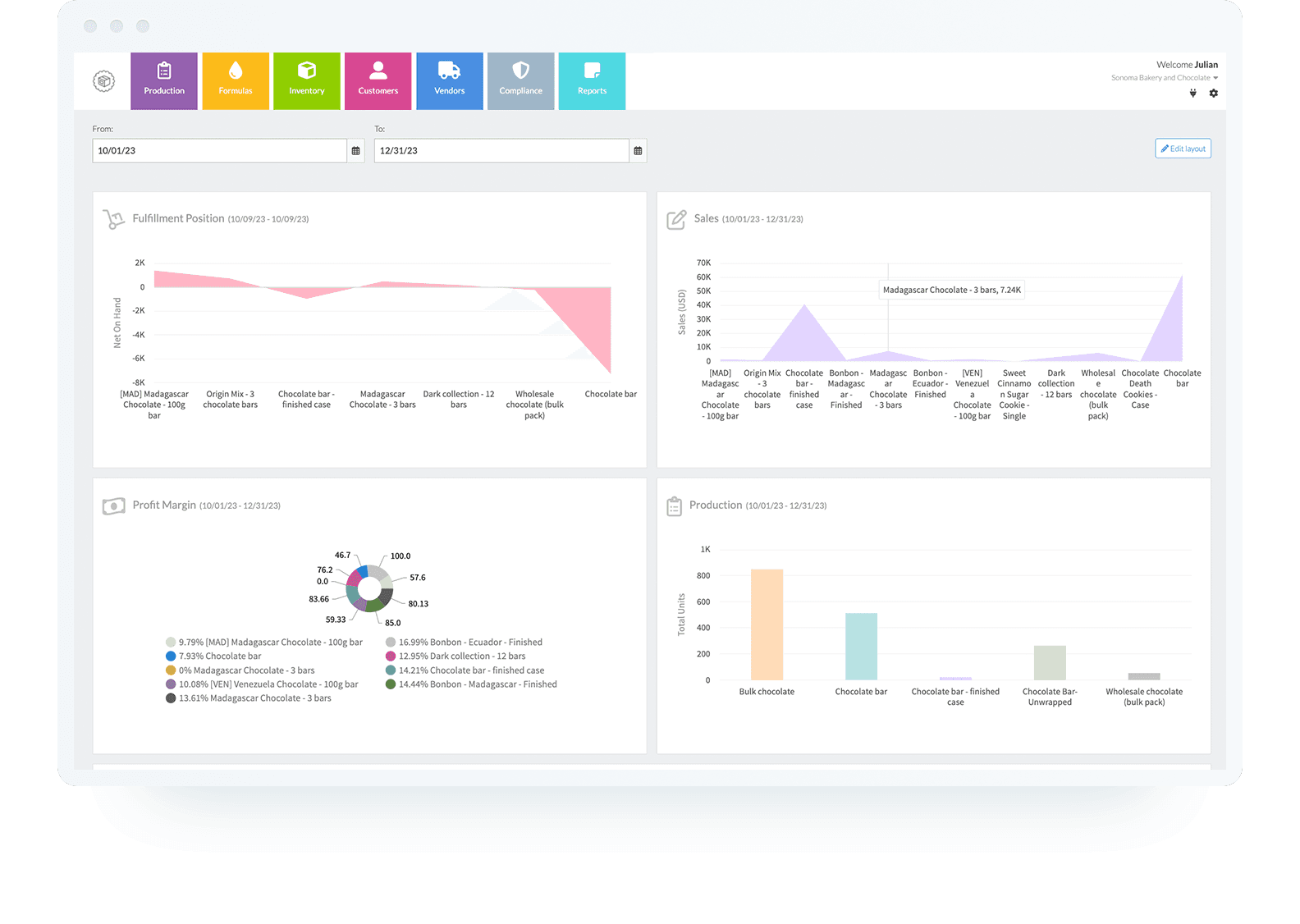Click the app logo icon beside Production
1300x924 pixels.
pos(103,81)
